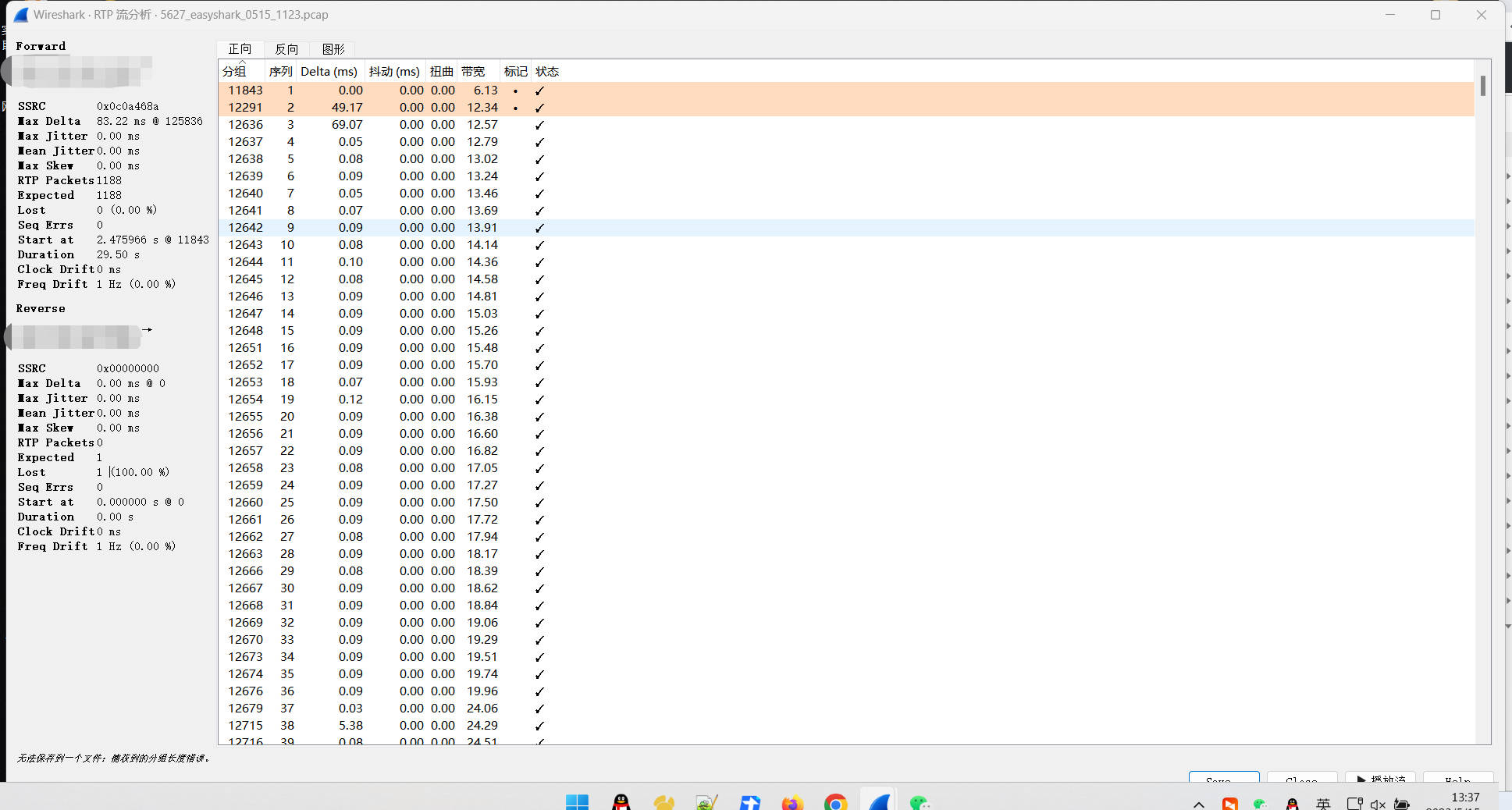Screen dimensions: 1512x810
Task: Sort by the 扭曲 column header
Action: point(442,71)
